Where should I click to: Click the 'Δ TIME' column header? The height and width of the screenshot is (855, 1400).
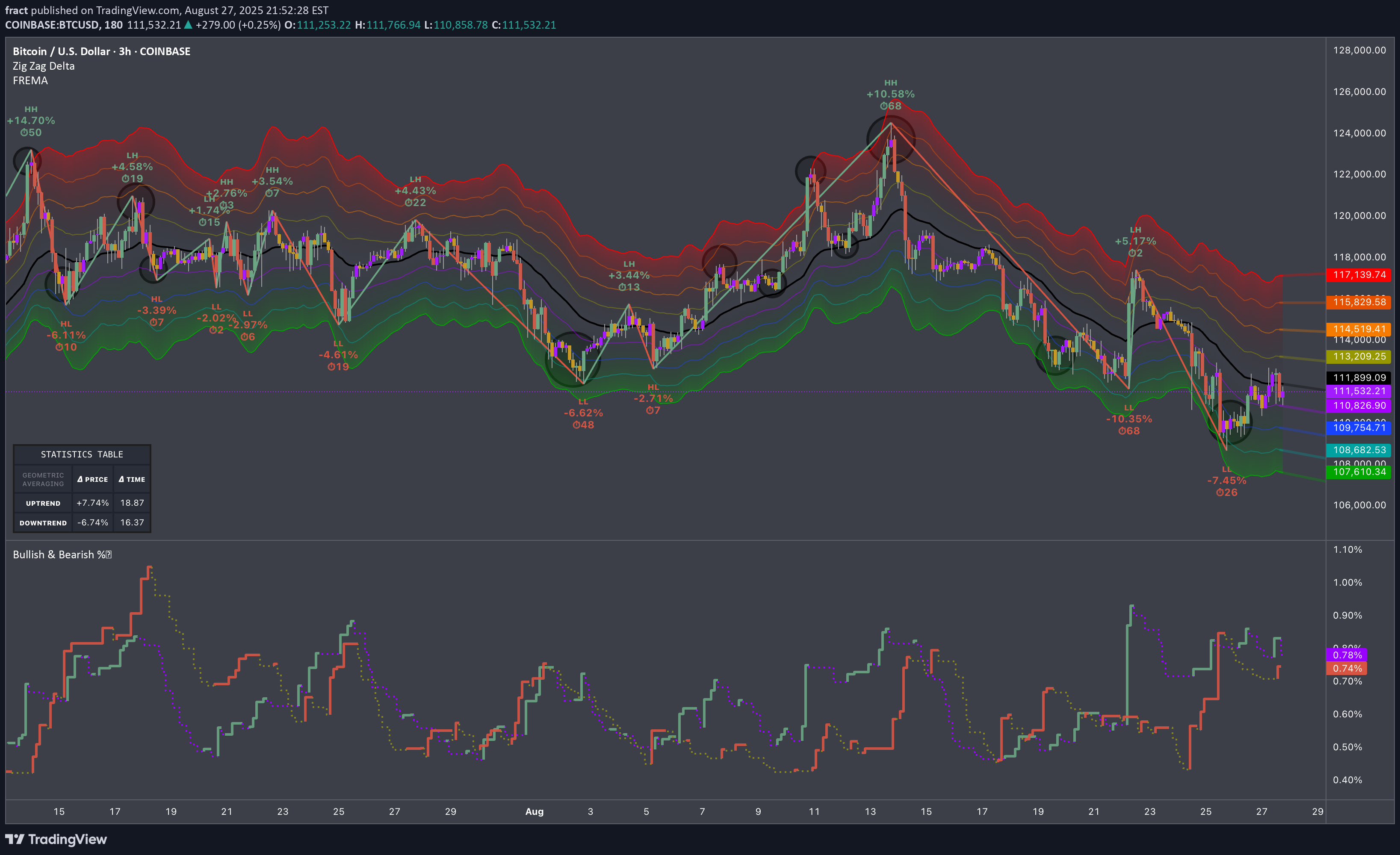(x=132, y=480)
